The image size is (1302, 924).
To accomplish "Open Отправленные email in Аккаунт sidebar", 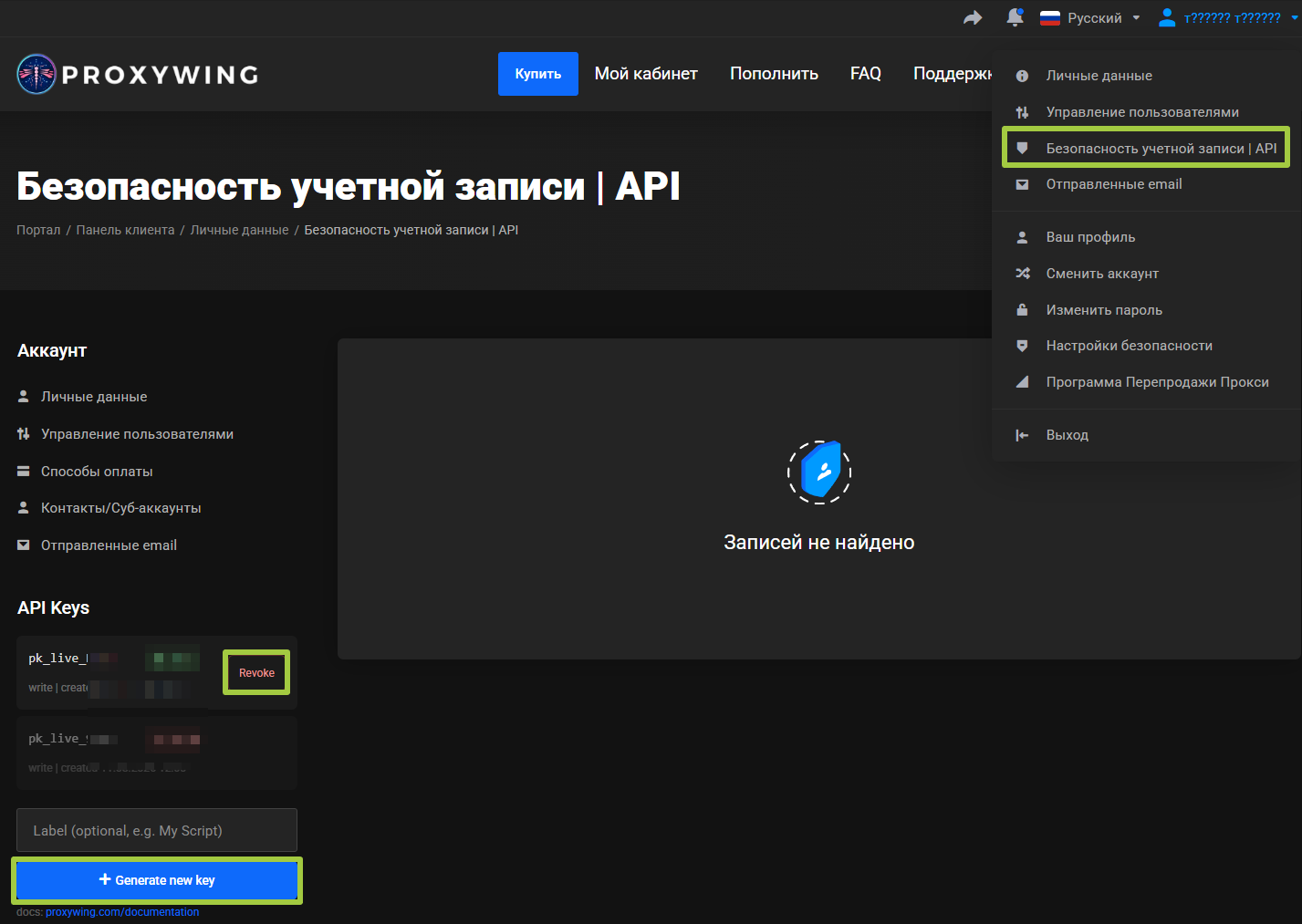I will 109,545.
